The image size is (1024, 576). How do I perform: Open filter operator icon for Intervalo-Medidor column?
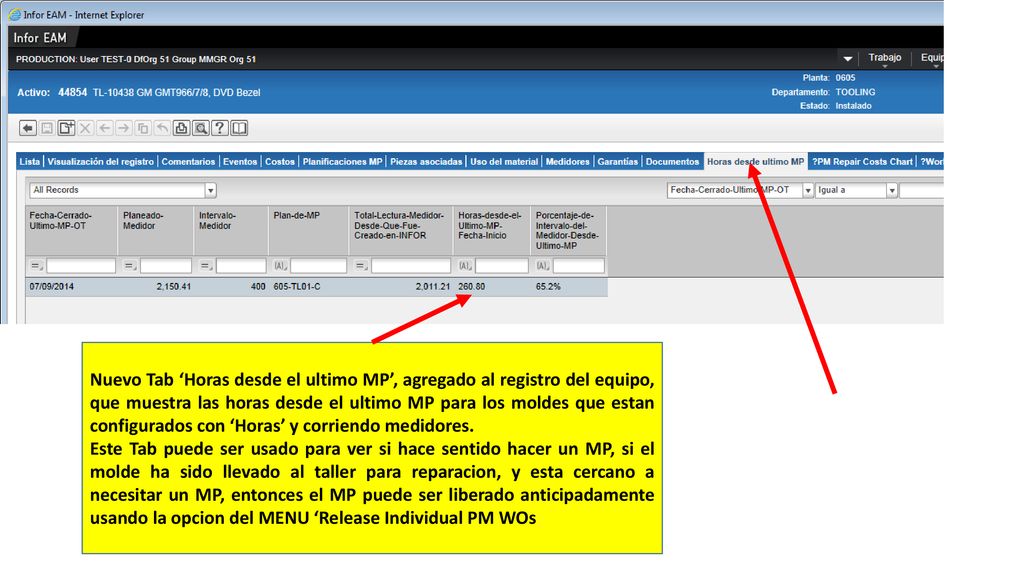coord(206,266)
